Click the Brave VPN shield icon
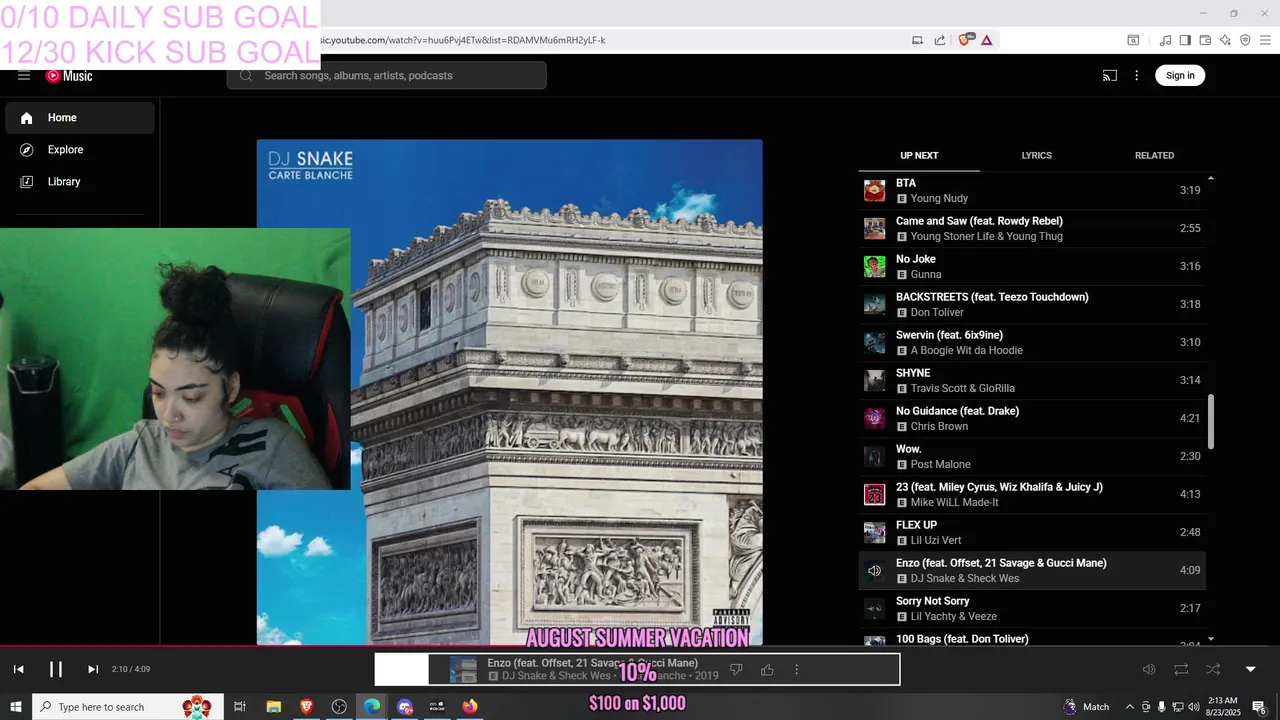The height and width of the screenshot is (720, 1280). point(1245,40)
